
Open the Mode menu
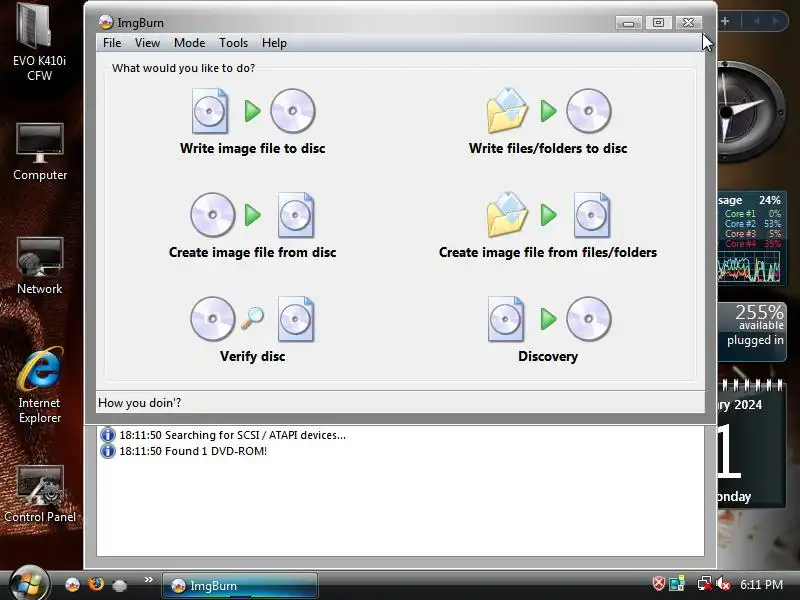pos(189,43)
